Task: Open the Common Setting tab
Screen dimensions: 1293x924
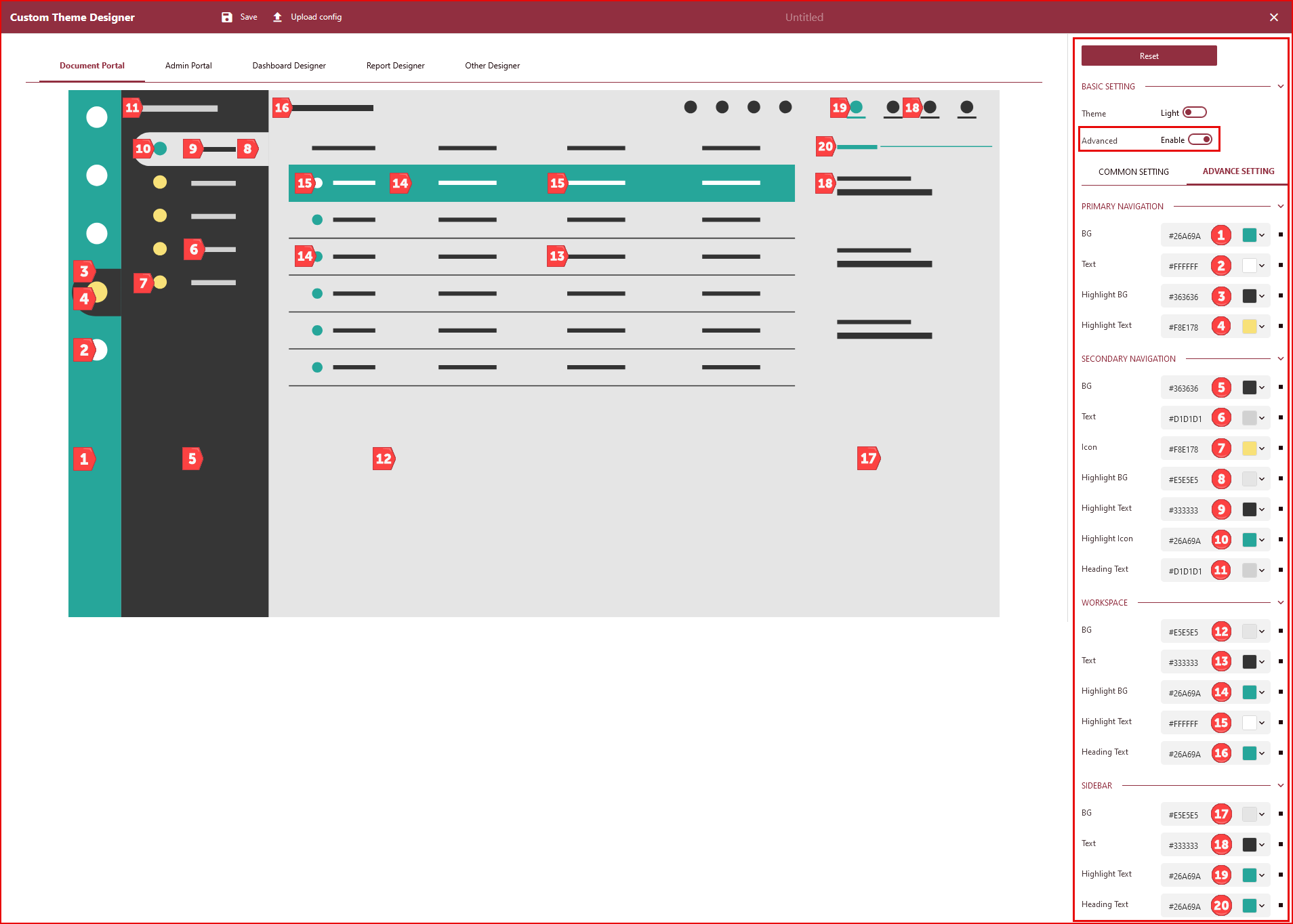Action: (x=1133, y=172)
